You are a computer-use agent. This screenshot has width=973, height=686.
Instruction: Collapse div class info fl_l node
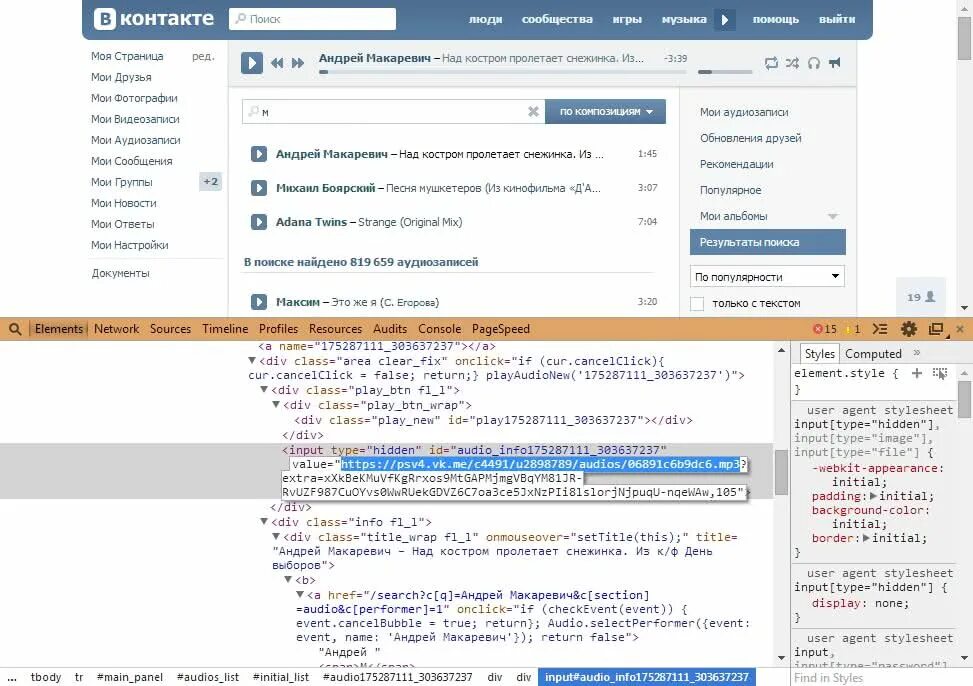click(264, 522)
